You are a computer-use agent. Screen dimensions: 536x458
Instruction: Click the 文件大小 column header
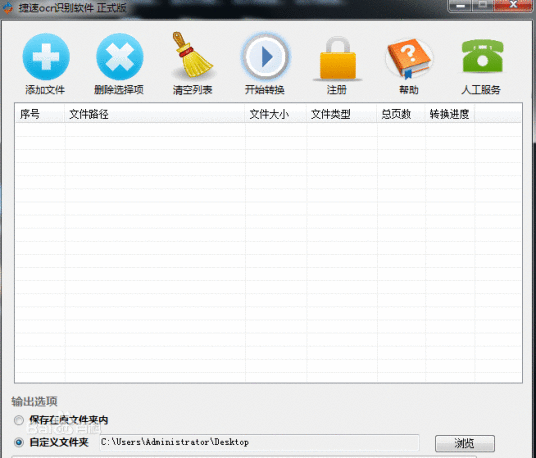275,114
